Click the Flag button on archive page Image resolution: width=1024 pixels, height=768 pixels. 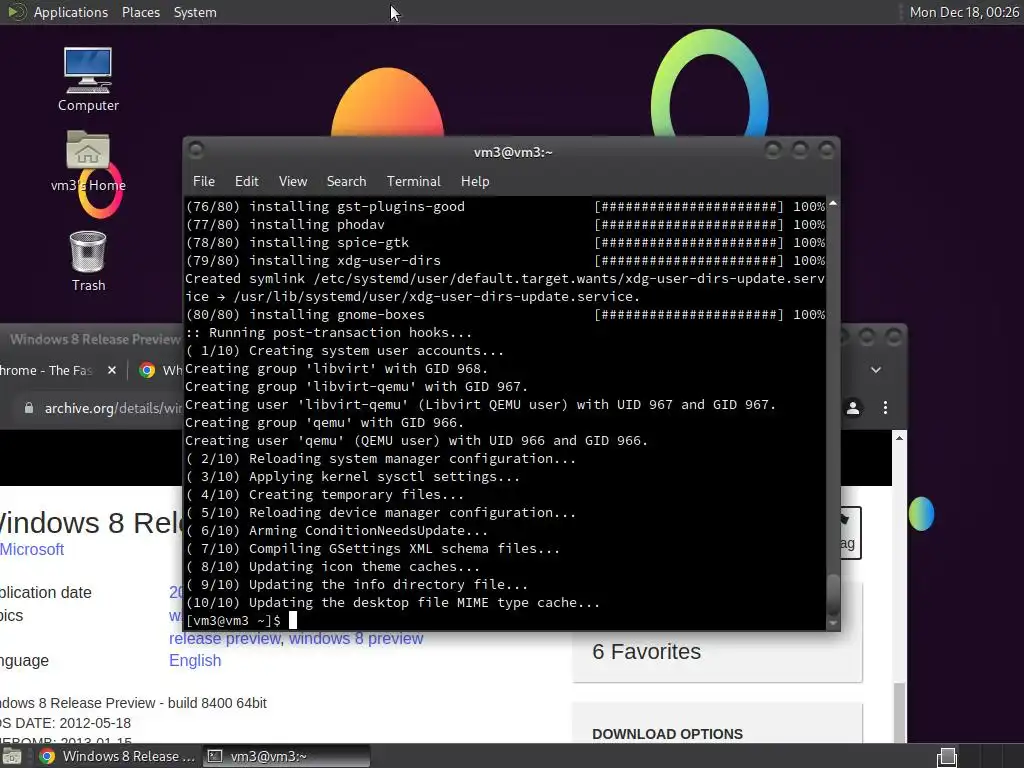tap(850, 532)
